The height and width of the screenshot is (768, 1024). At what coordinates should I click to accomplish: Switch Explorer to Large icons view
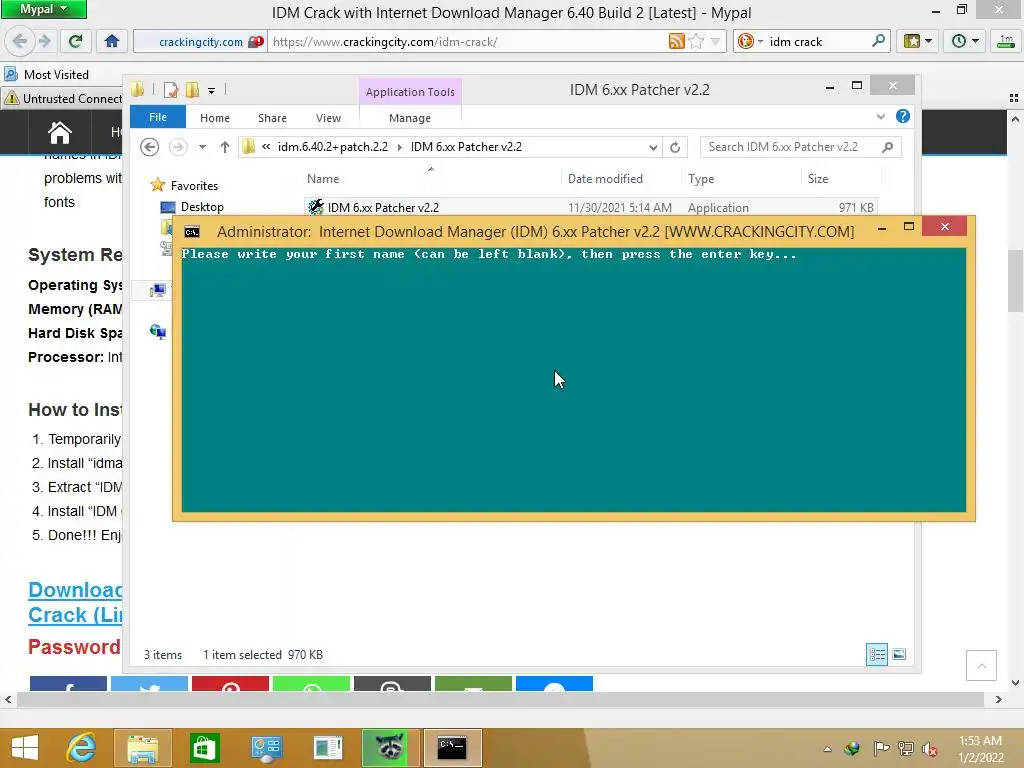[899, 654]
